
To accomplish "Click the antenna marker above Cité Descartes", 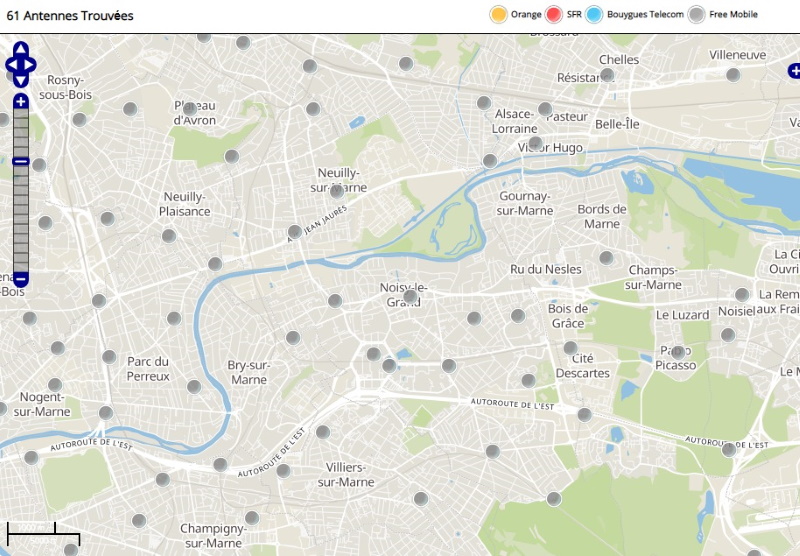I will point(570,348).
